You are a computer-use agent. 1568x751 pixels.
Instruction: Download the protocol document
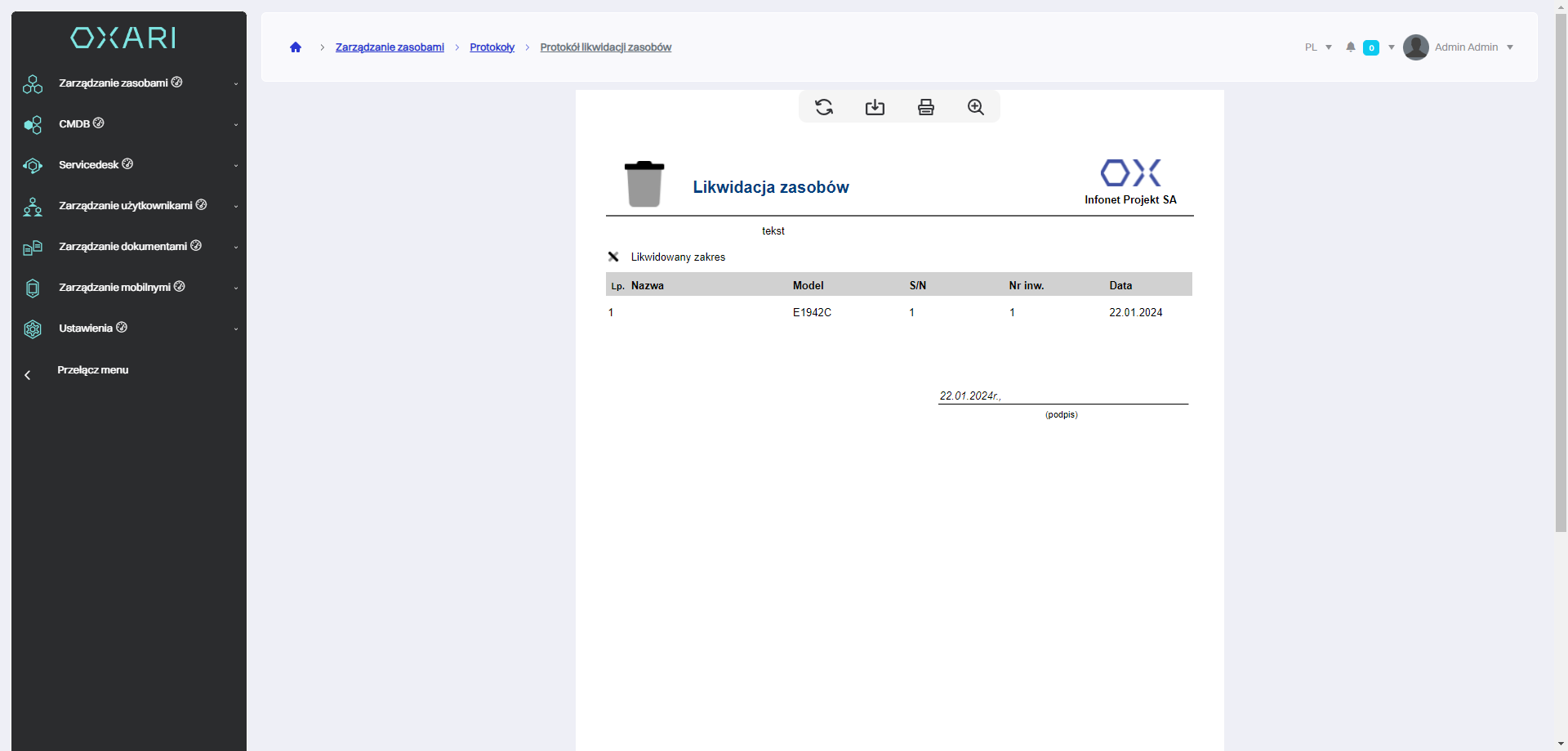(875, 107)
